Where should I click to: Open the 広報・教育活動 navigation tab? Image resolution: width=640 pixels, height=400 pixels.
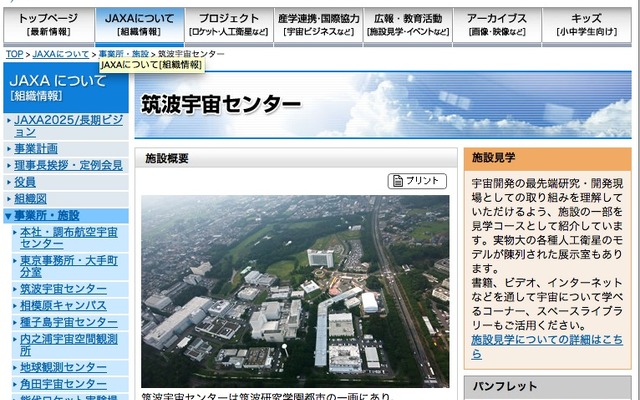click(x=408, y=25)
